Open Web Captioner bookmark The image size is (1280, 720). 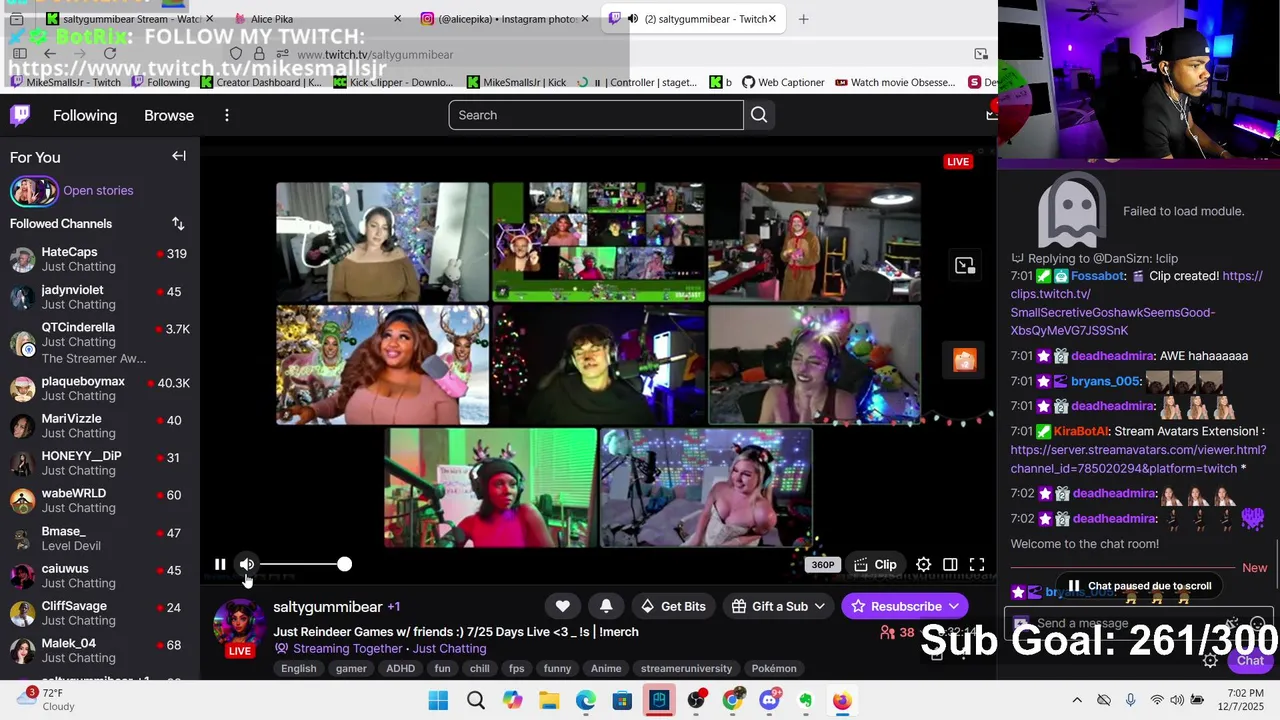(783, 83)
